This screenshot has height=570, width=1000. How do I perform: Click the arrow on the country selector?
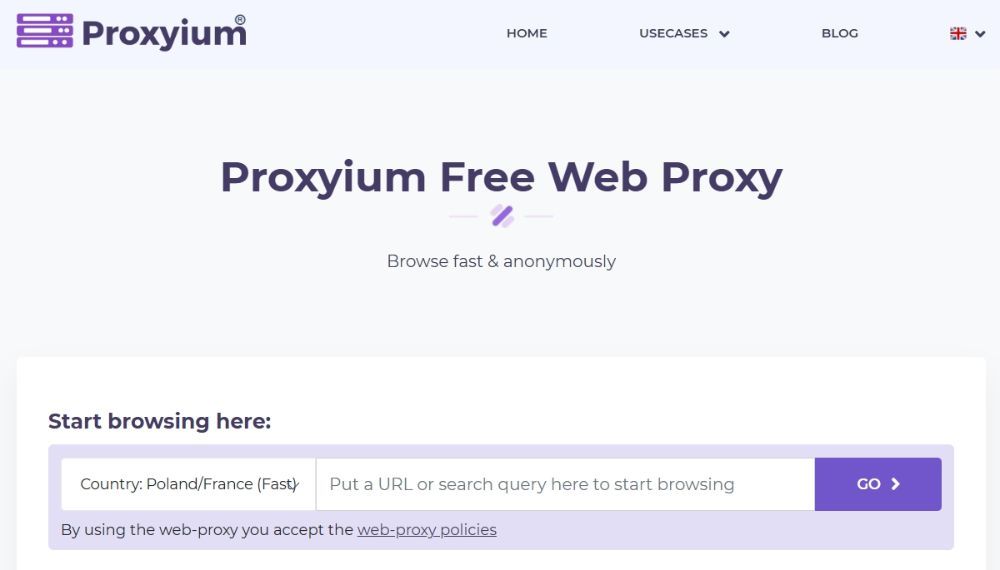pyautogui.click(x=296, y=484)
